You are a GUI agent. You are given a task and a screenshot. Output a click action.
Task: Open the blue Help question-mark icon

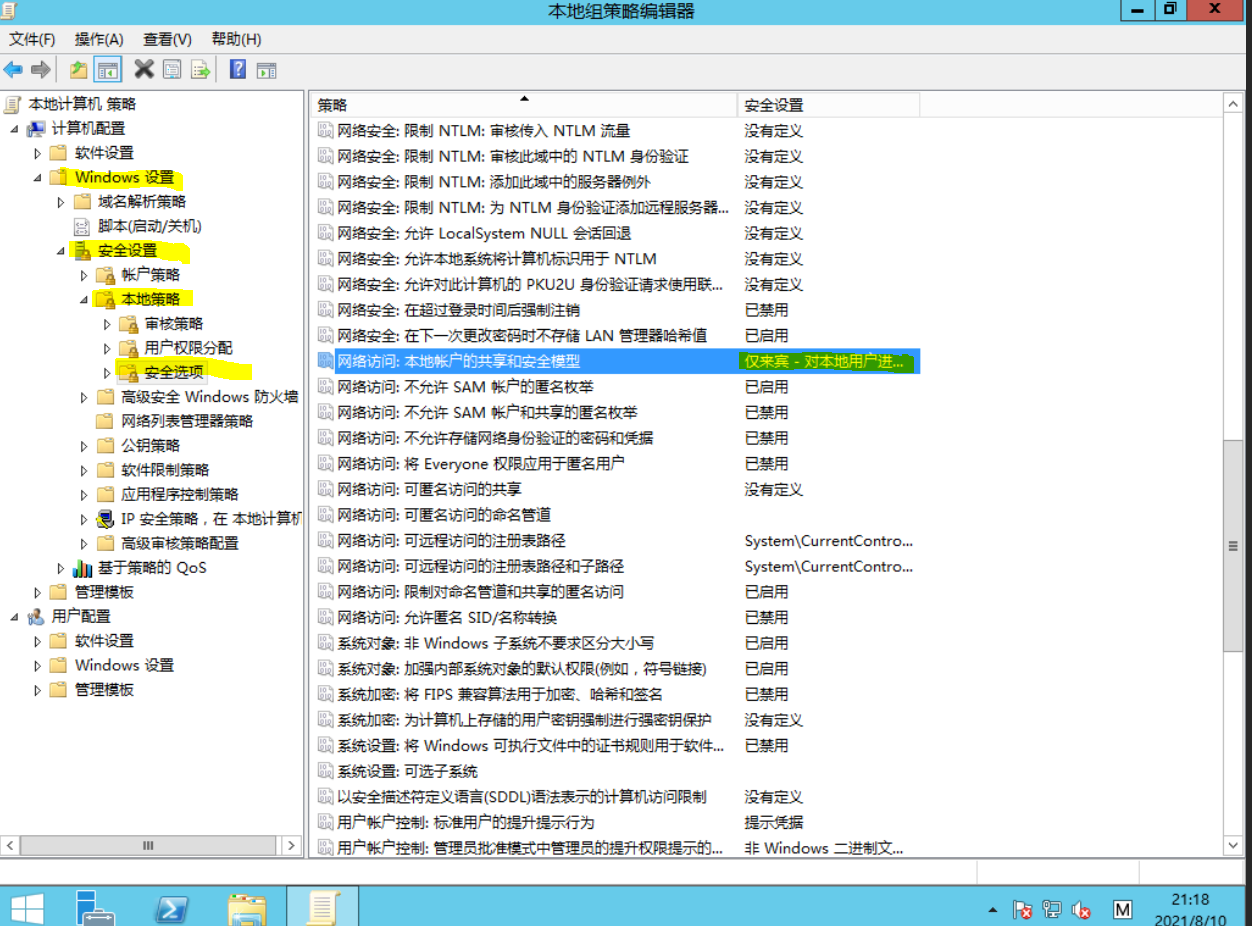pyautogui.click(x=238, y=69)
